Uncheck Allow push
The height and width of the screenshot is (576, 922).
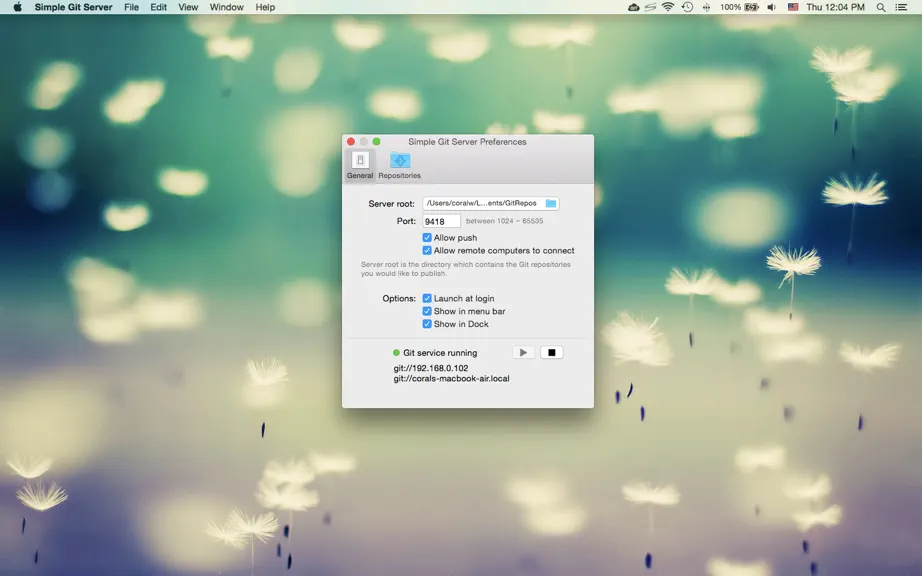[427, 237]
